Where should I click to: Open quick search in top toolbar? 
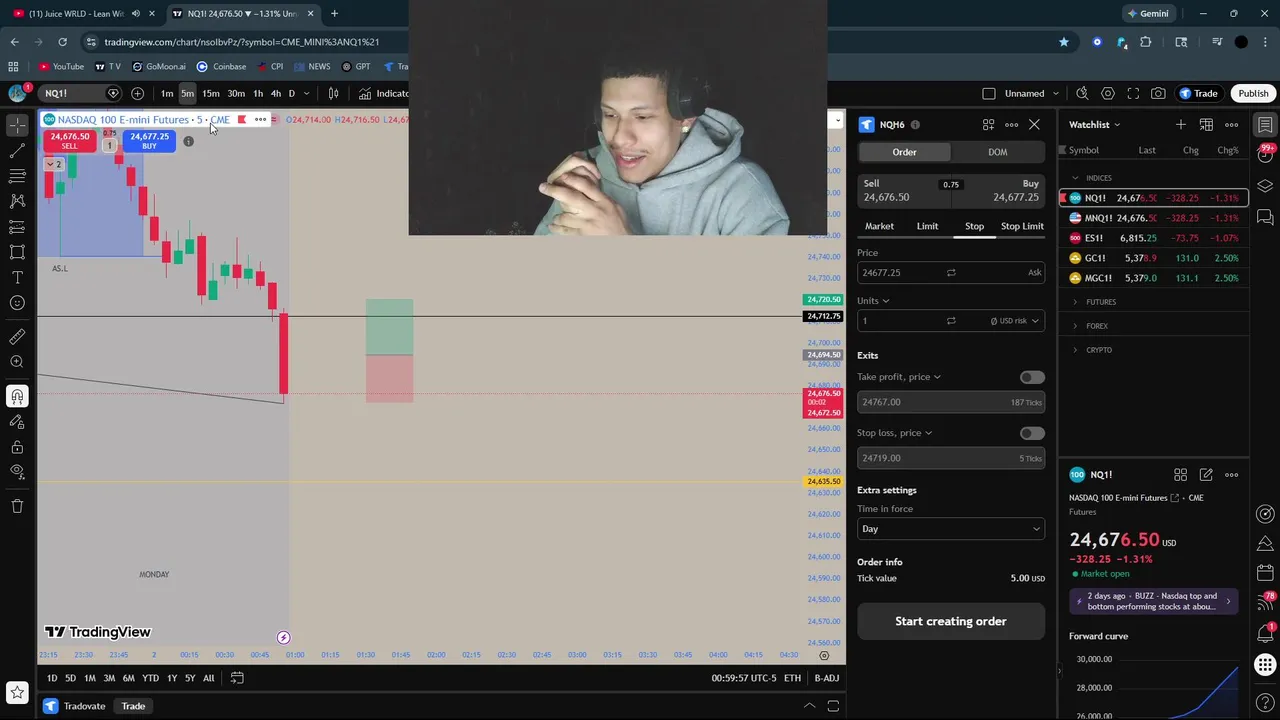[x=1082, y=93]
